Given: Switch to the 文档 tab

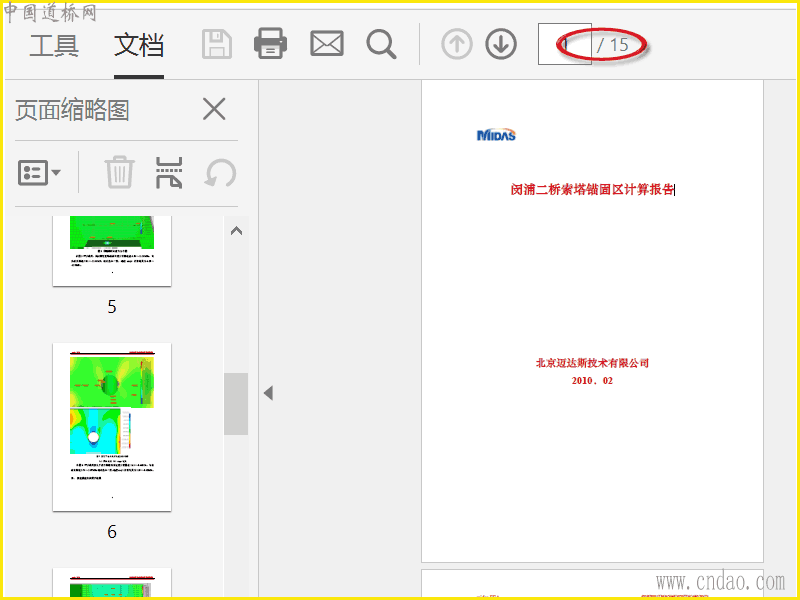Looking at the screenshot, I should pyautogui.click(x=139, y=45).
